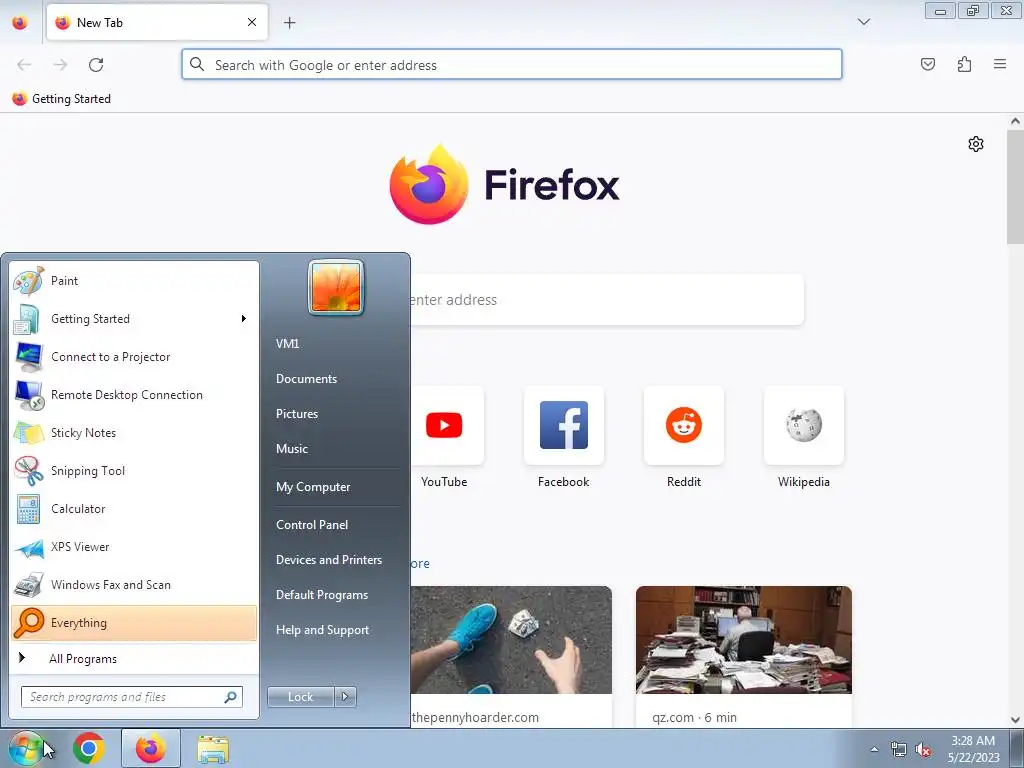Click the user account picture
Screen dimensions: 1024x768
point(336,287)
